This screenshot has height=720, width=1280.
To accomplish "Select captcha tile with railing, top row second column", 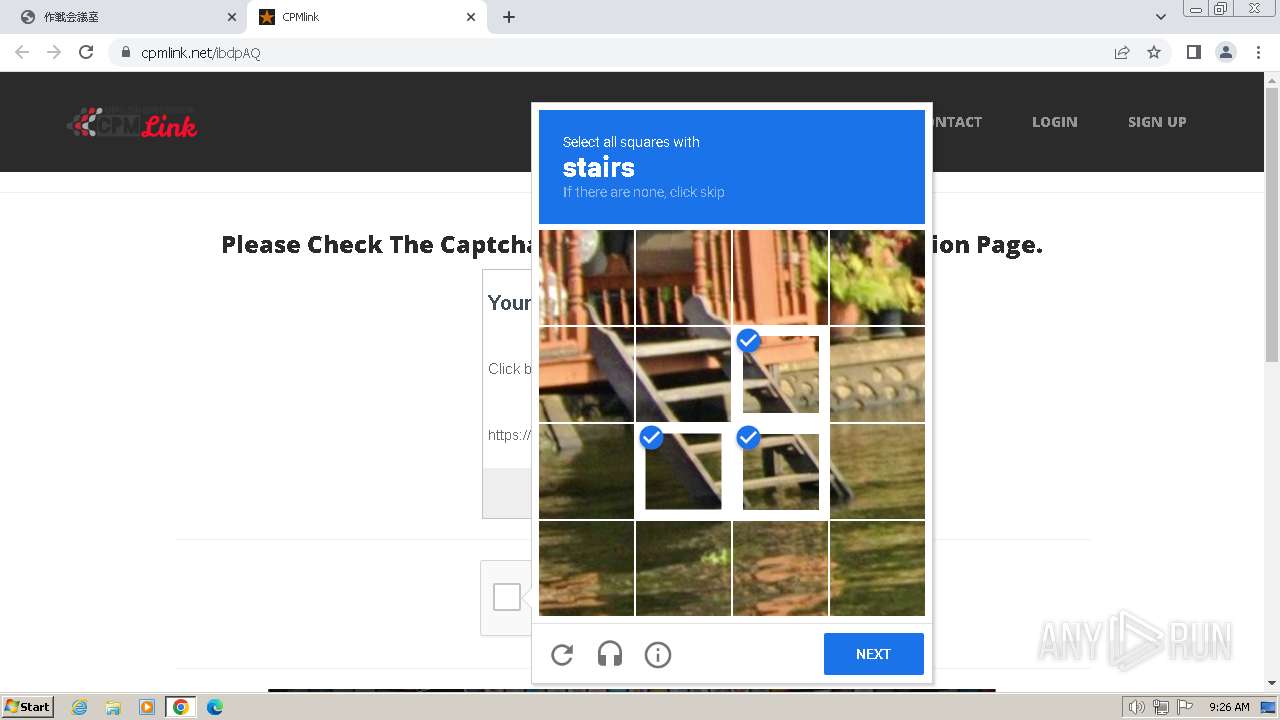I will pyautogui.click(x=683, y=278).
